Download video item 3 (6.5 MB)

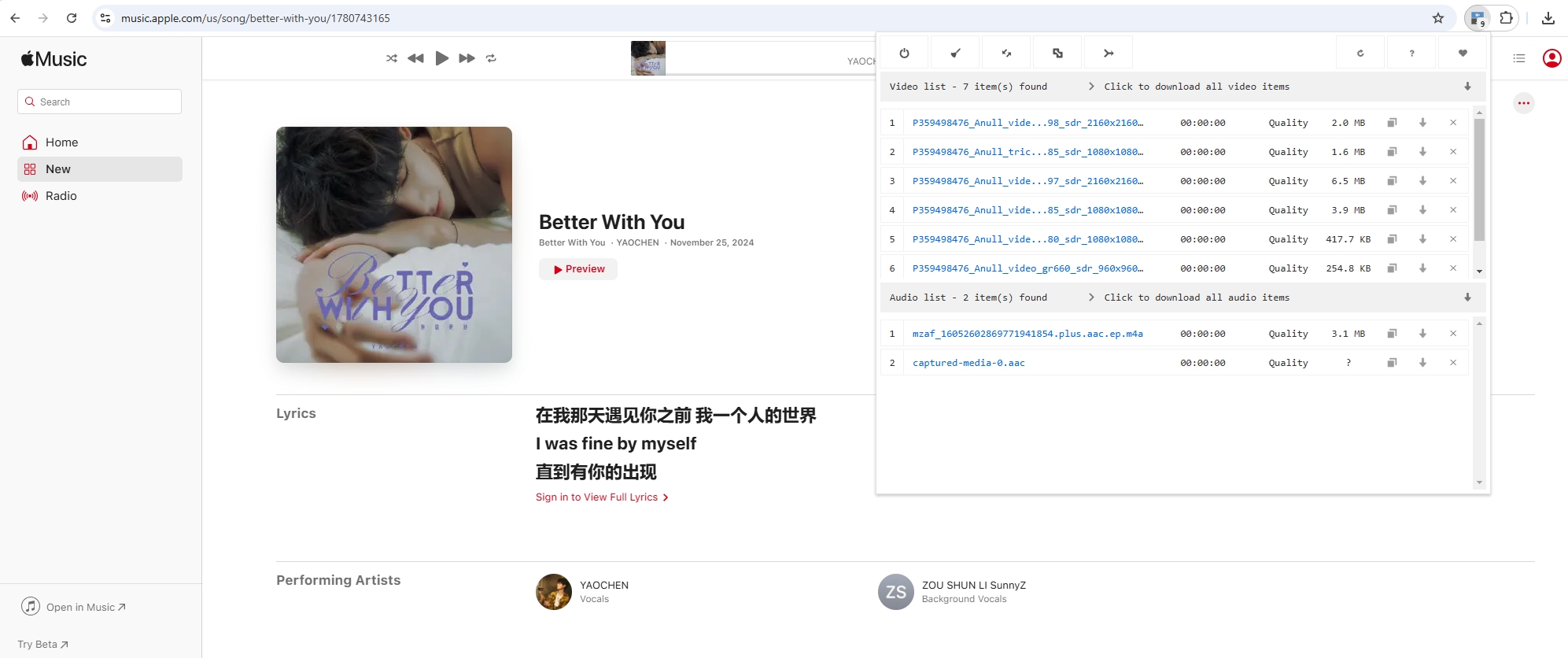click(1422, 181)
